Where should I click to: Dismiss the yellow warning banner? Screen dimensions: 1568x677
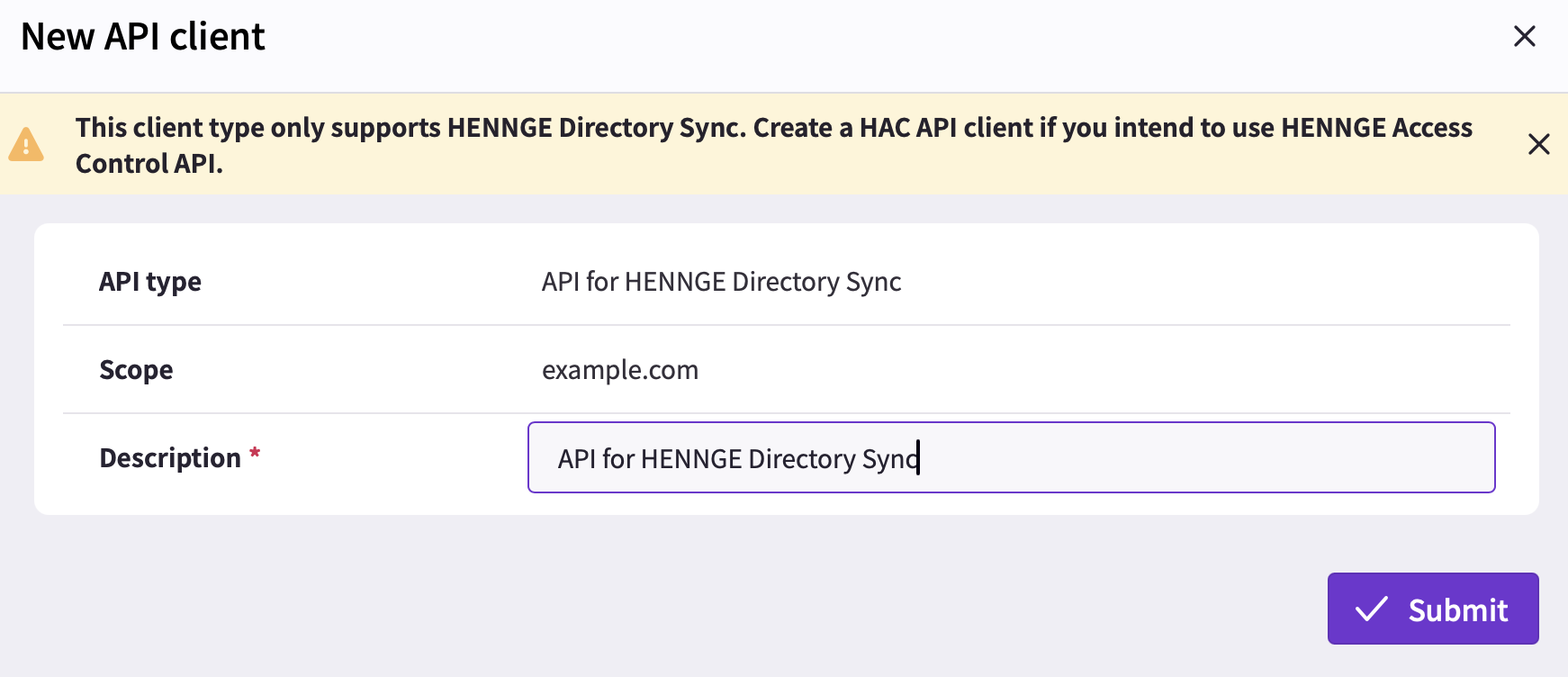tap(1538, 144)
